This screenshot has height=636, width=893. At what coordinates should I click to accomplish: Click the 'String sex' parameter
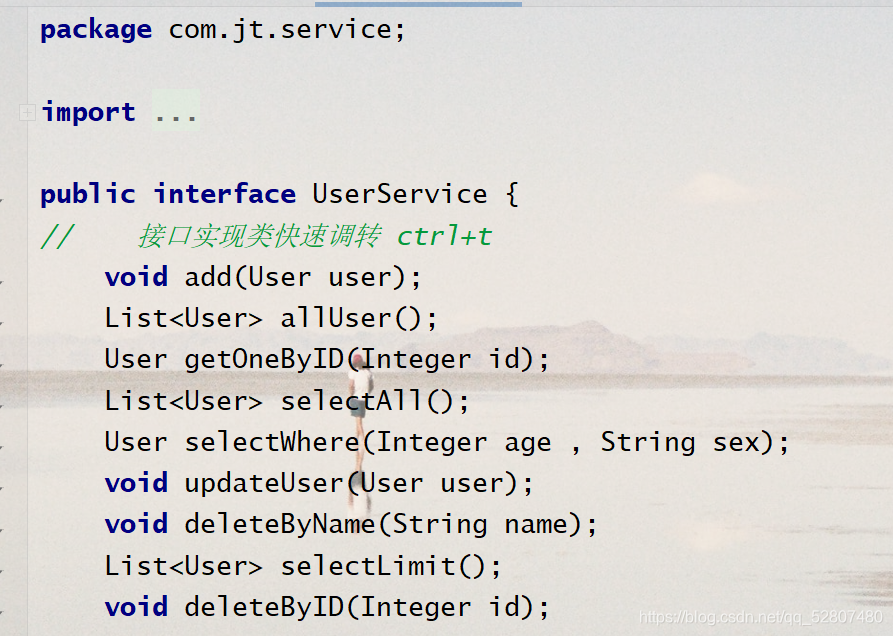pyautogui.click(x=680, y=442)
